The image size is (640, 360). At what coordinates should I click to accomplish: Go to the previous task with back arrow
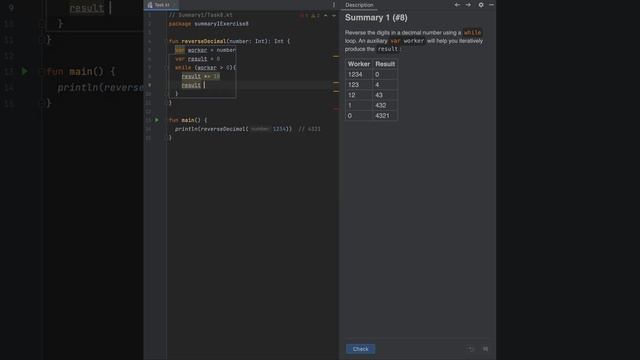(457, 5)
